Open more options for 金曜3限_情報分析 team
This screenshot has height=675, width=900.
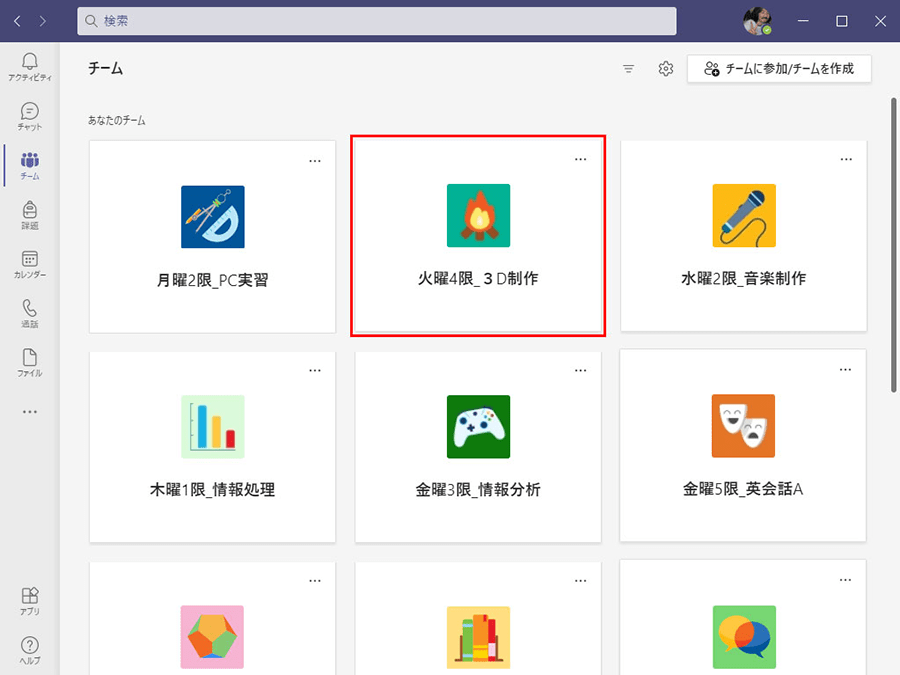pyautogui.click(x=580, y=370)
